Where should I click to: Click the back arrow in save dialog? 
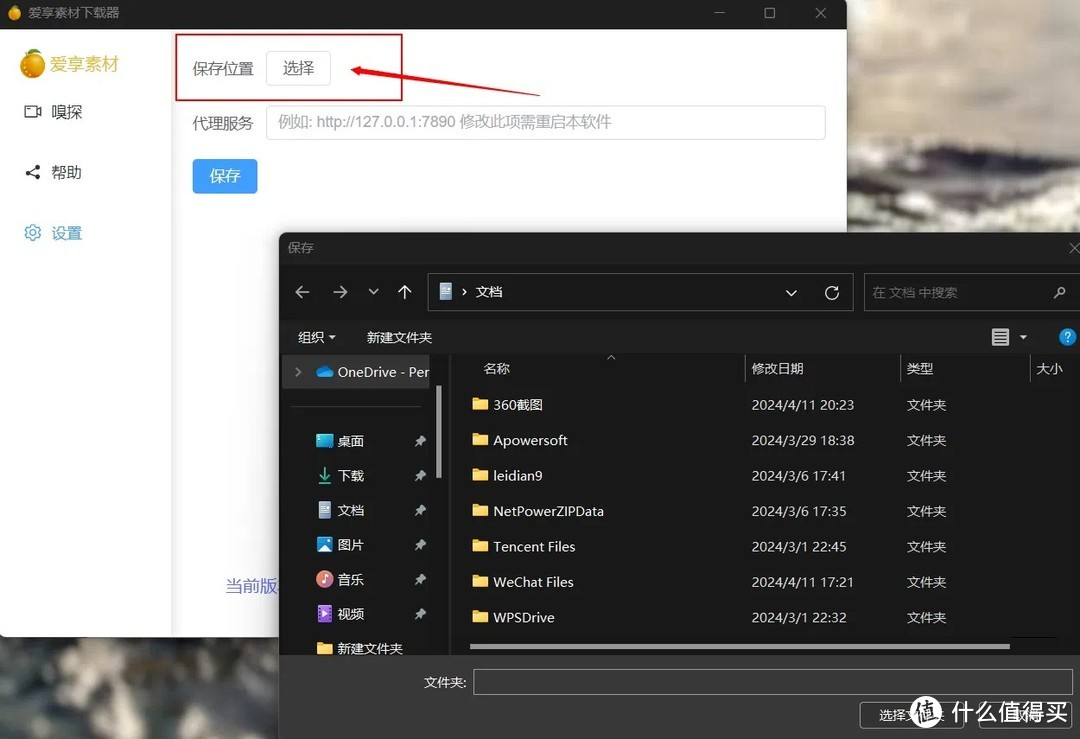pyautogui.click(x=303, y=292)
